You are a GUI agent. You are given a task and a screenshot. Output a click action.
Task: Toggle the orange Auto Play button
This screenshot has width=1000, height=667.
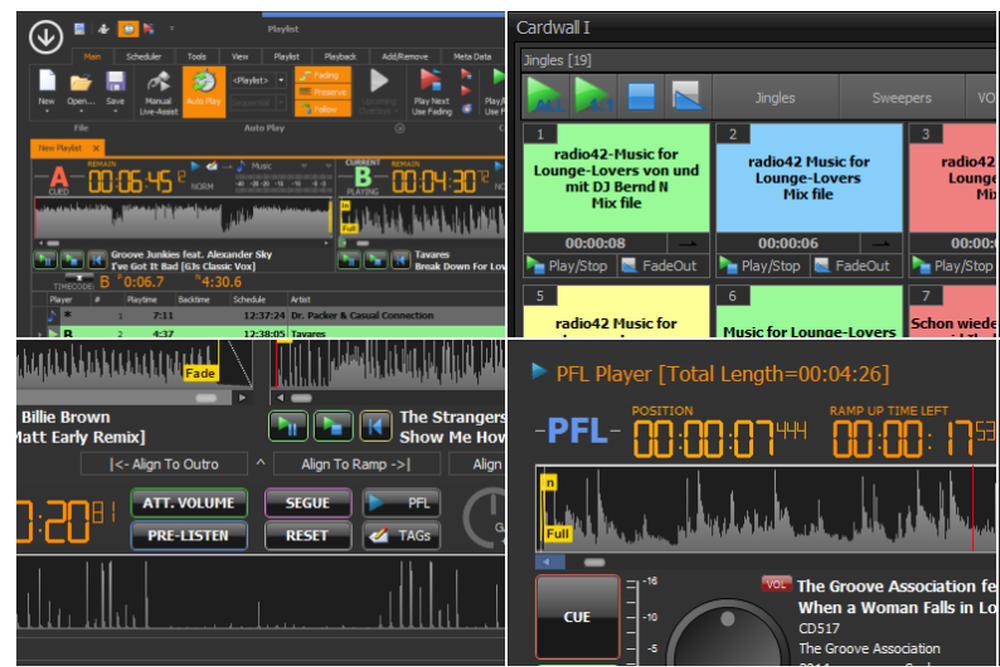click(204, 92)
